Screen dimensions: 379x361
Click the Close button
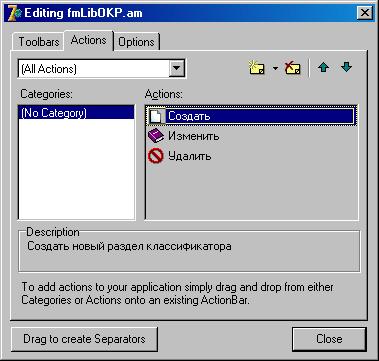pyautogui.click(x=329, y=339)
